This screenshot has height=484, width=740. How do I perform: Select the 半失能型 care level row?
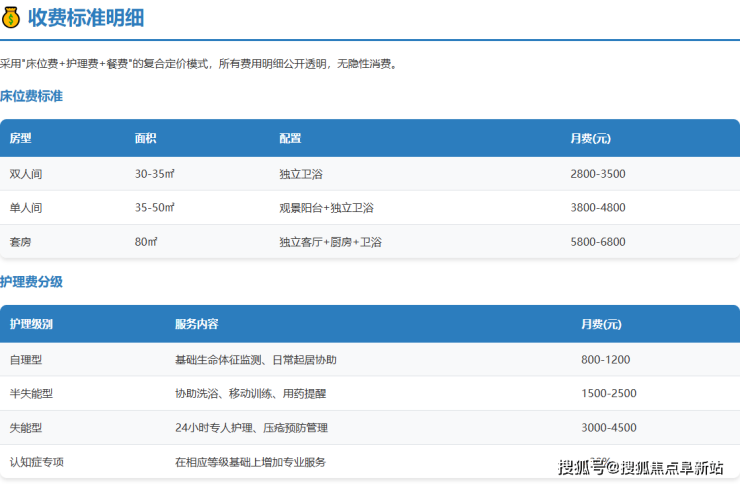31,394
